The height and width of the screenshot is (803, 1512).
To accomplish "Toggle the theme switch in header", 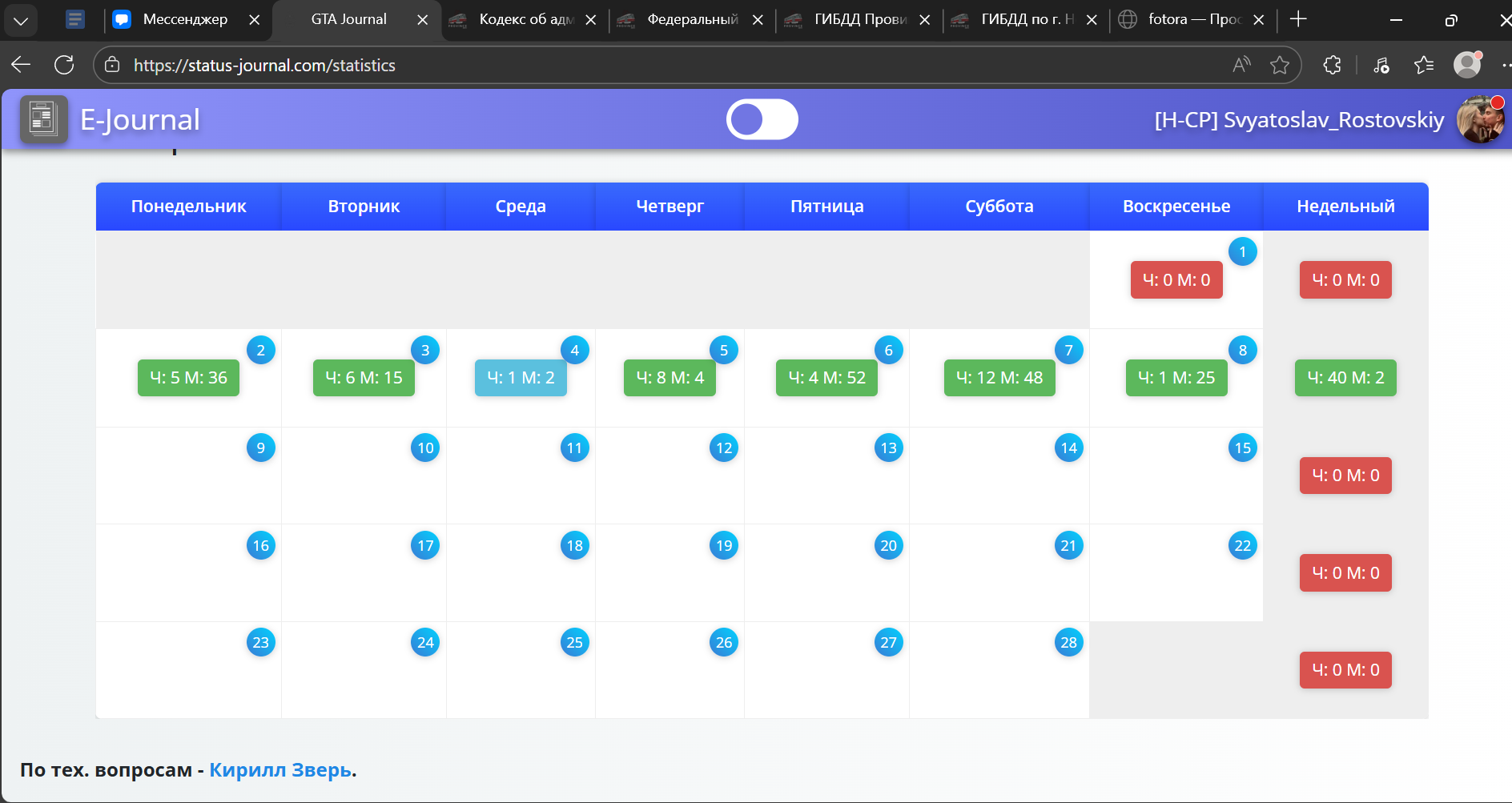I will pyautogui.click(x=762, y=119).
